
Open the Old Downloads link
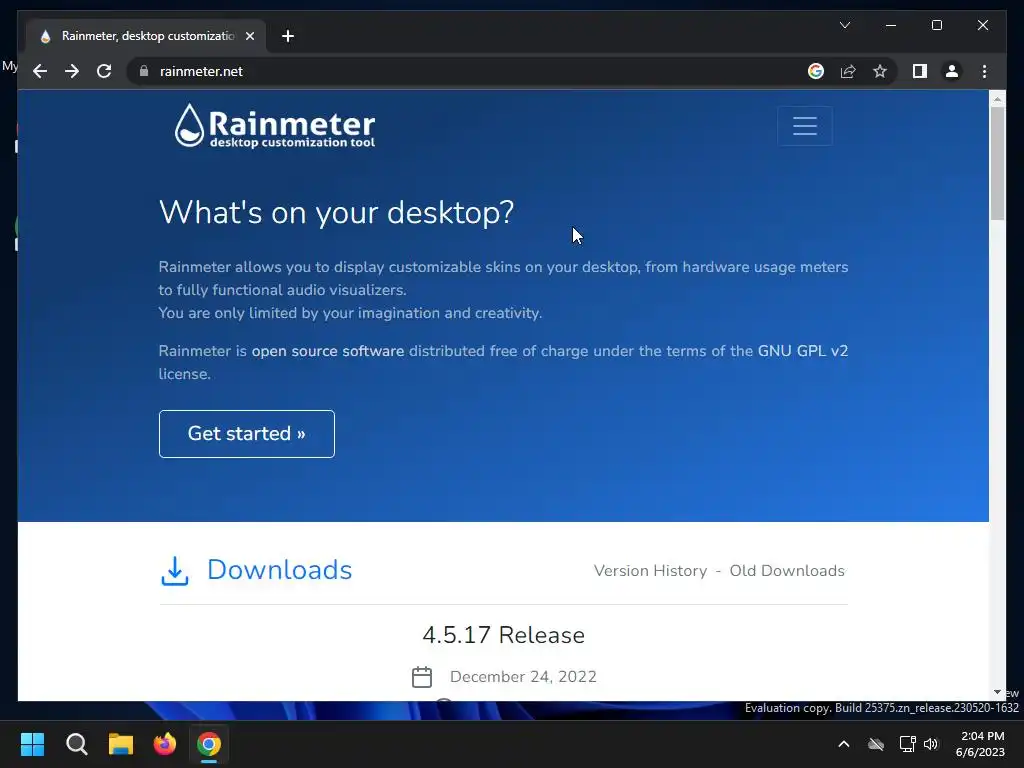[x=787, y=571]
